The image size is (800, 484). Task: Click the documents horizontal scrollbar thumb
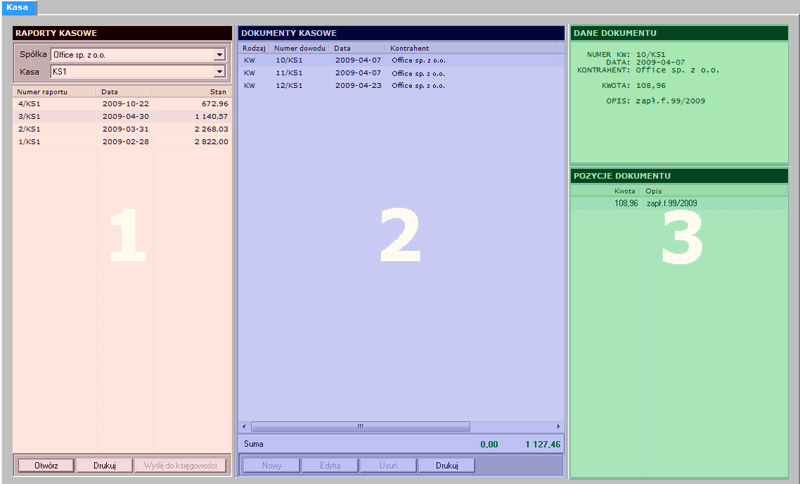pyautogui.click(x=360, y=426)
